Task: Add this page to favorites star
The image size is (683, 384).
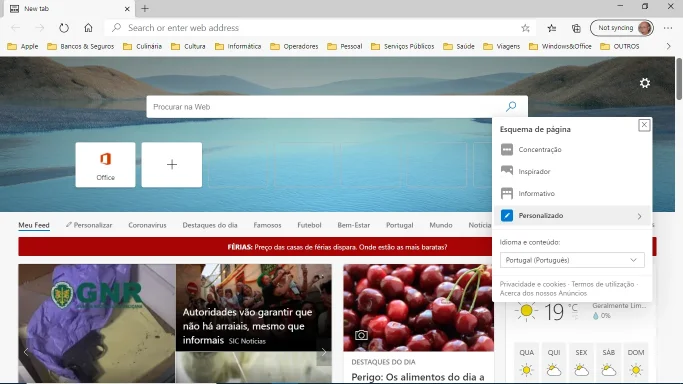Action: pyautogui.click(x=525, y=28)
